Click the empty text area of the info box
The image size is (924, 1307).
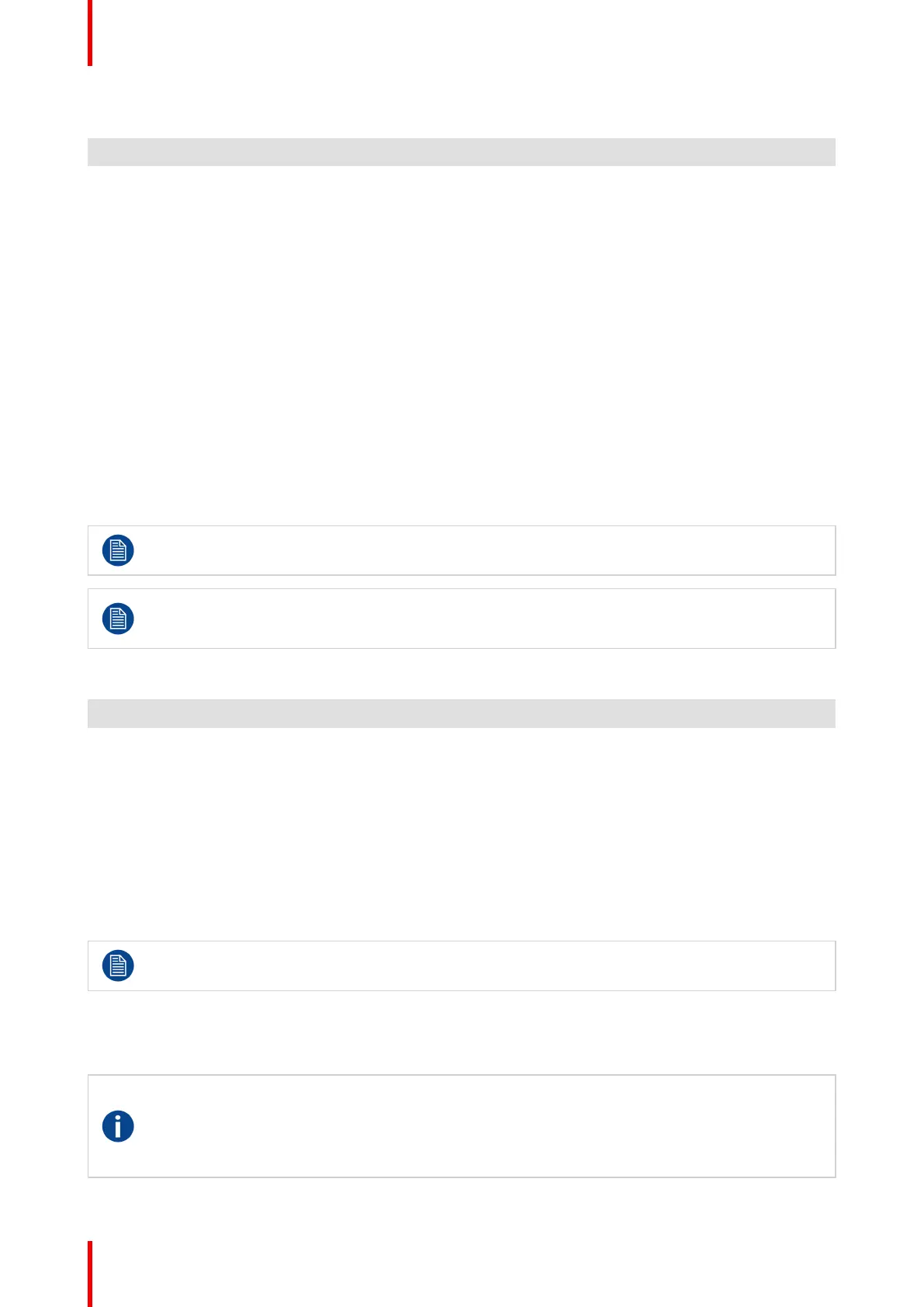pos(481,1126)
